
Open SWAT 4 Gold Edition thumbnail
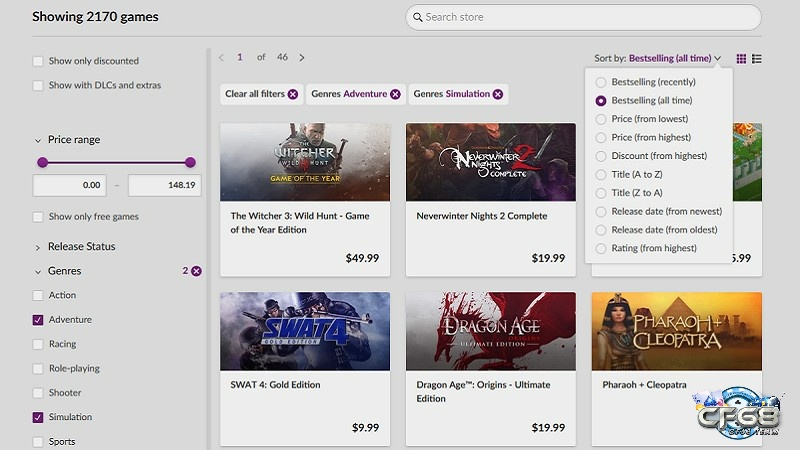point(305,331)
